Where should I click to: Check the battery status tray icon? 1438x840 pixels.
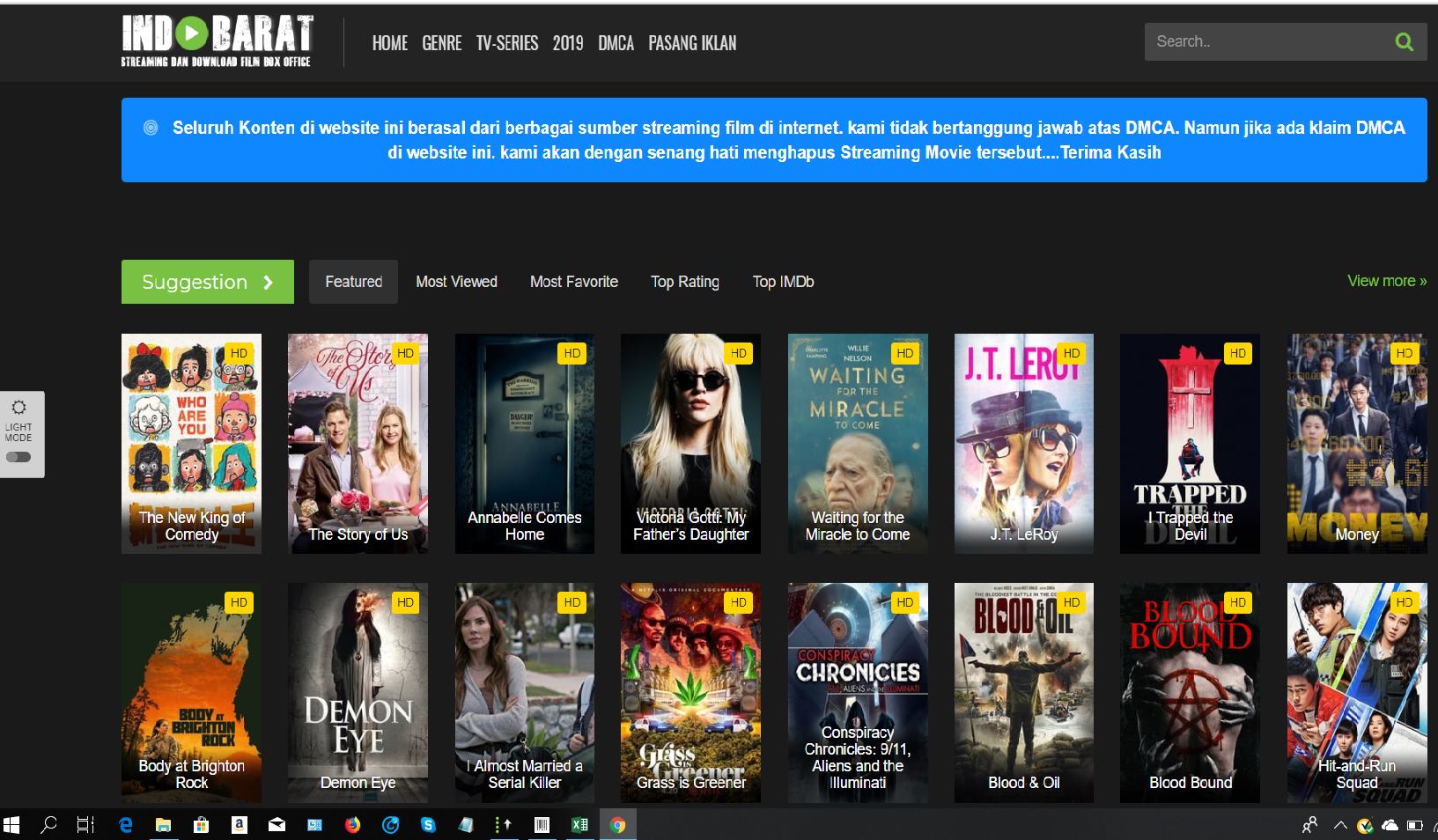coord(1415,825)
